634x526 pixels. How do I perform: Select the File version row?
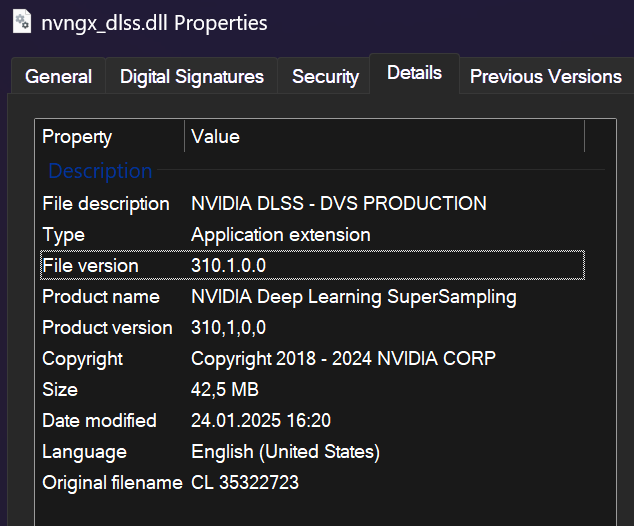click(x=90, y=266)
